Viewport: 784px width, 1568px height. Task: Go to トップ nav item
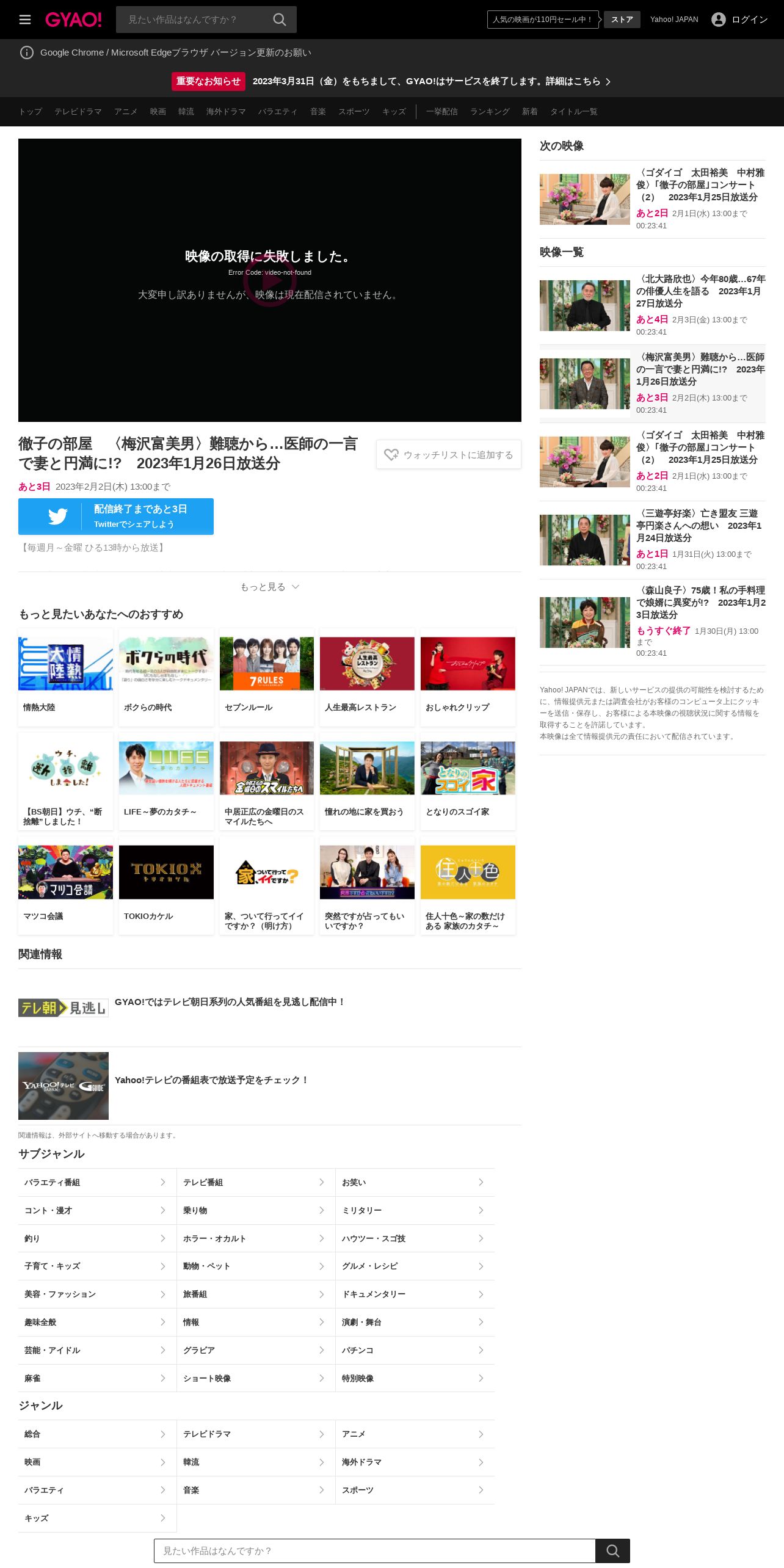pyautogui.click(x=30, y=112)
